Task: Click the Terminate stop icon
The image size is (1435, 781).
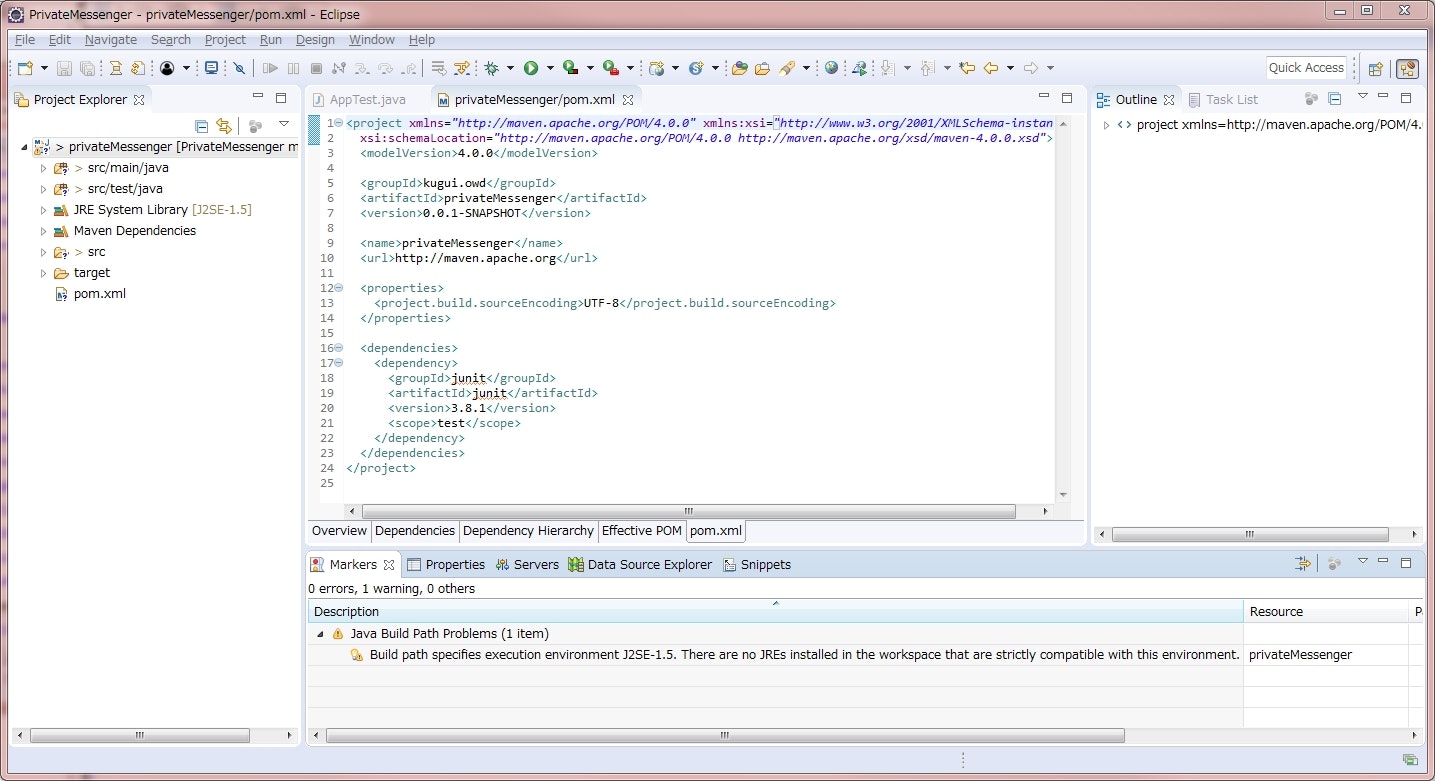Action: [x=316, y=68]
